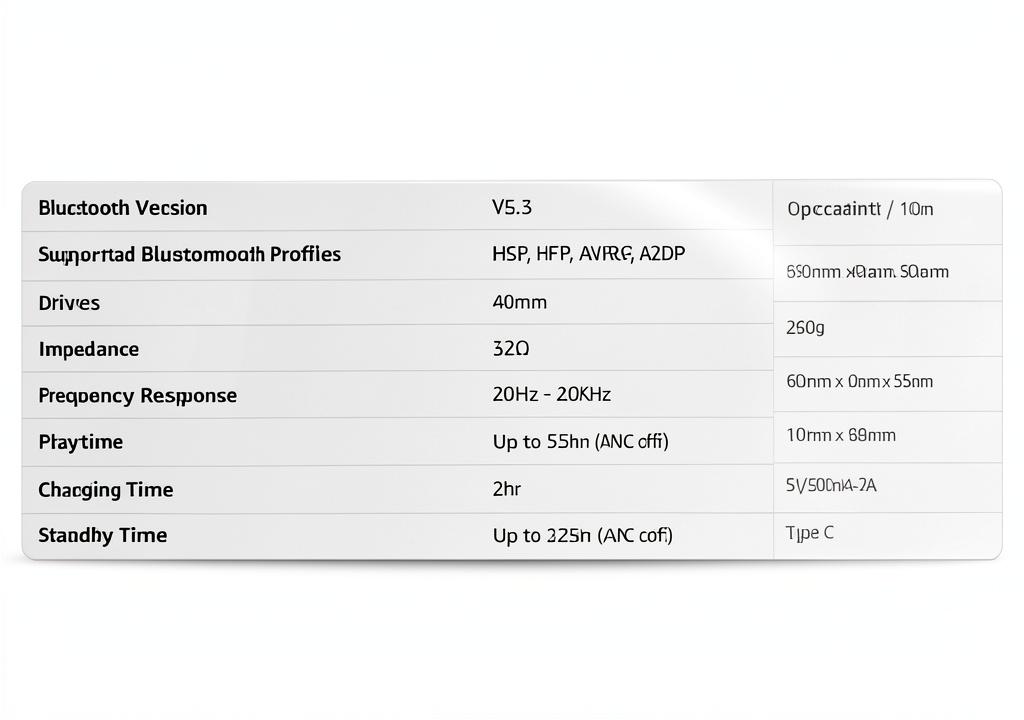Image resolution: width=1024 pixels, height=720 pixels.
Task: Select the "Up to 55hr" playtime value
Action: point(580,441)
